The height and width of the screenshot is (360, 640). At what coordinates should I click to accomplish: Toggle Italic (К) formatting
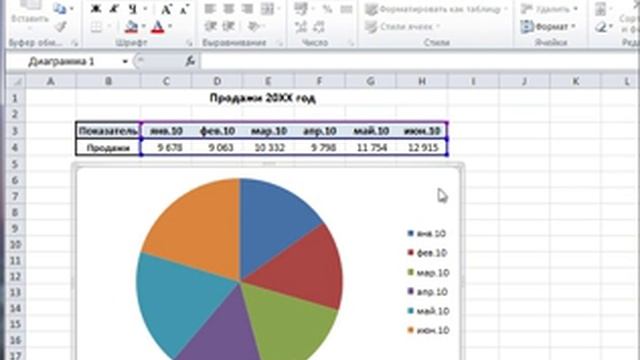click(x=114, y=9)
